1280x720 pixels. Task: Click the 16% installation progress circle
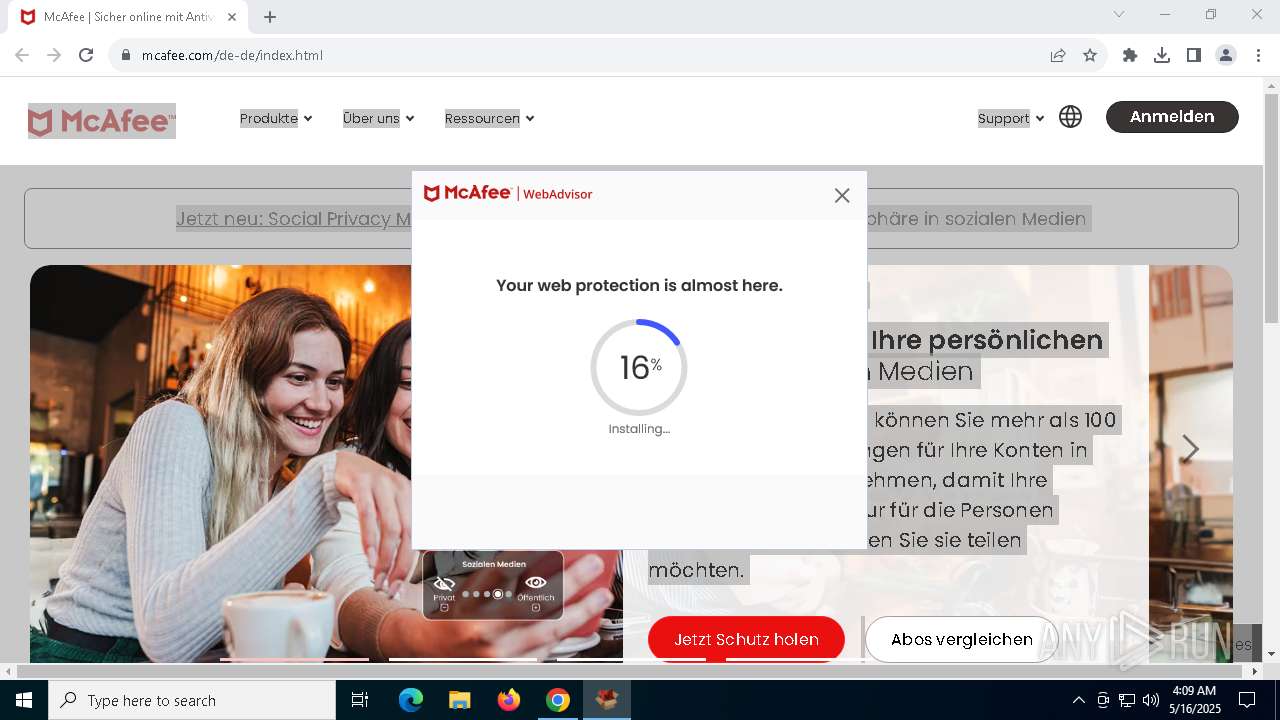coord(639,367)
